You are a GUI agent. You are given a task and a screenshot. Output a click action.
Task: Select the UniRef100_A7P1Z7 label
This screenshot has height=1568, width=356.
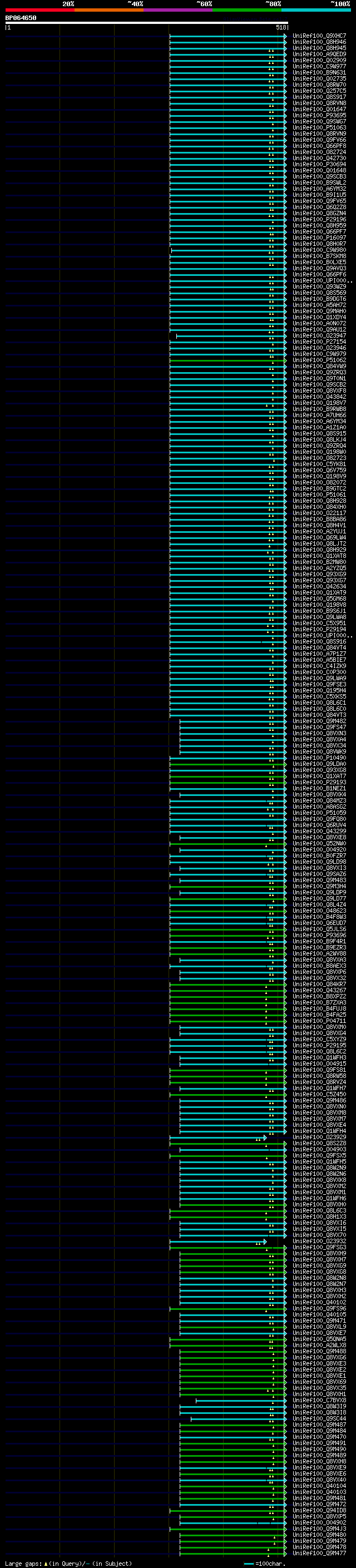click(x=319, y=654)
